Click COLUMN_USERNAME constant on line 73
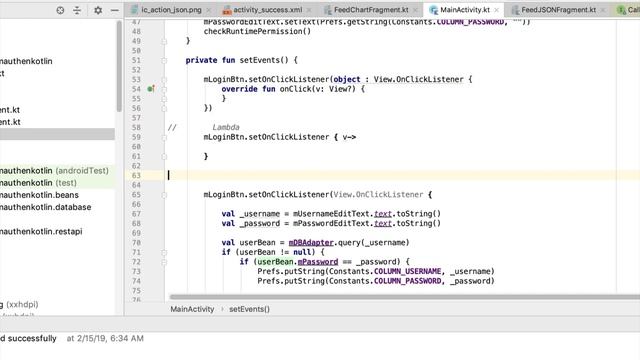The image size is (640, 360). point(408,271)
